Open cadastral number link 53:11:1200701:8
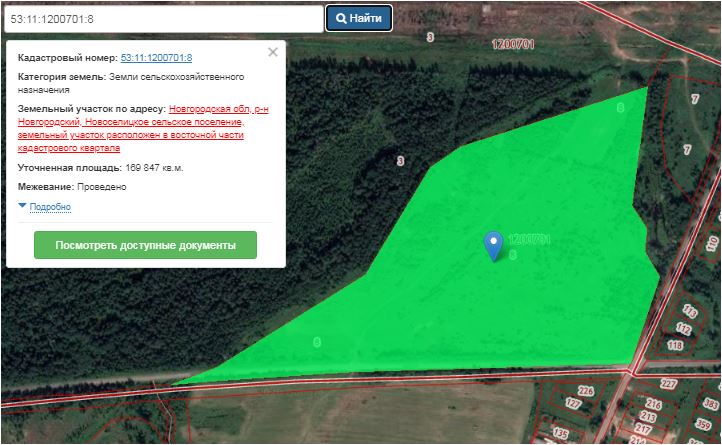 [x=156, y=59]
